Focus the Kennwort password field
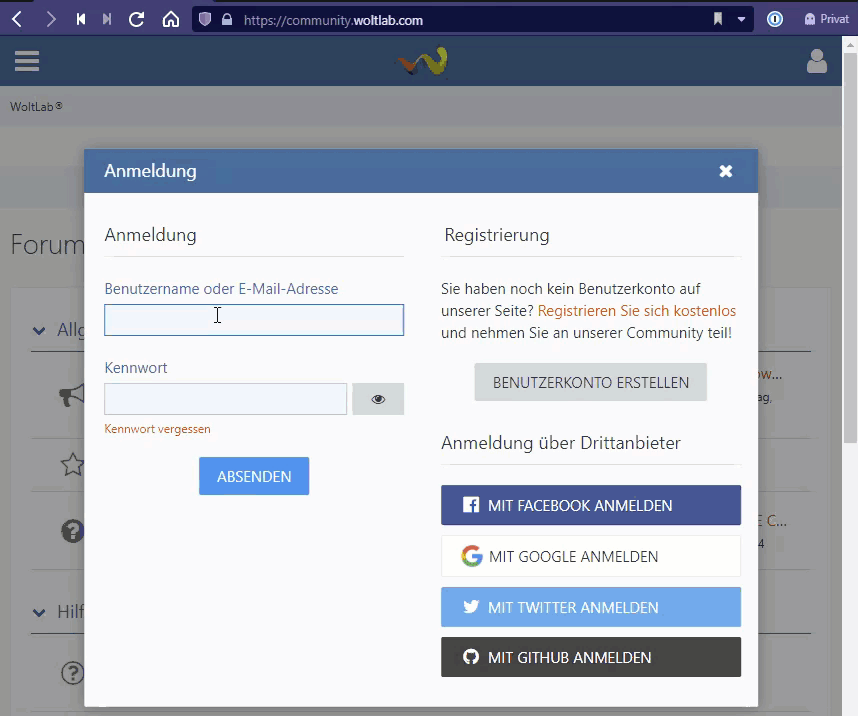 coord(225,399)
